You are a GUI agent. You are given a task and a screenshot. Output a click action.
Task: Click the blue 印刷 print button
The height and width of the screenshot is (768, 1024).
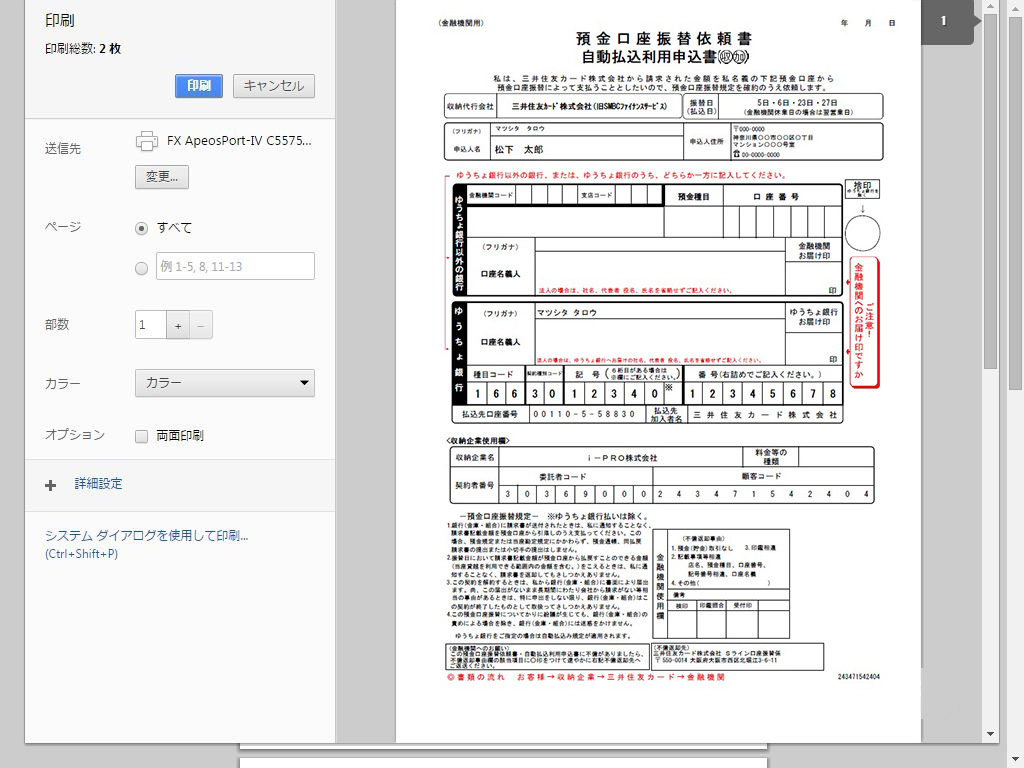tap(198, 86)
